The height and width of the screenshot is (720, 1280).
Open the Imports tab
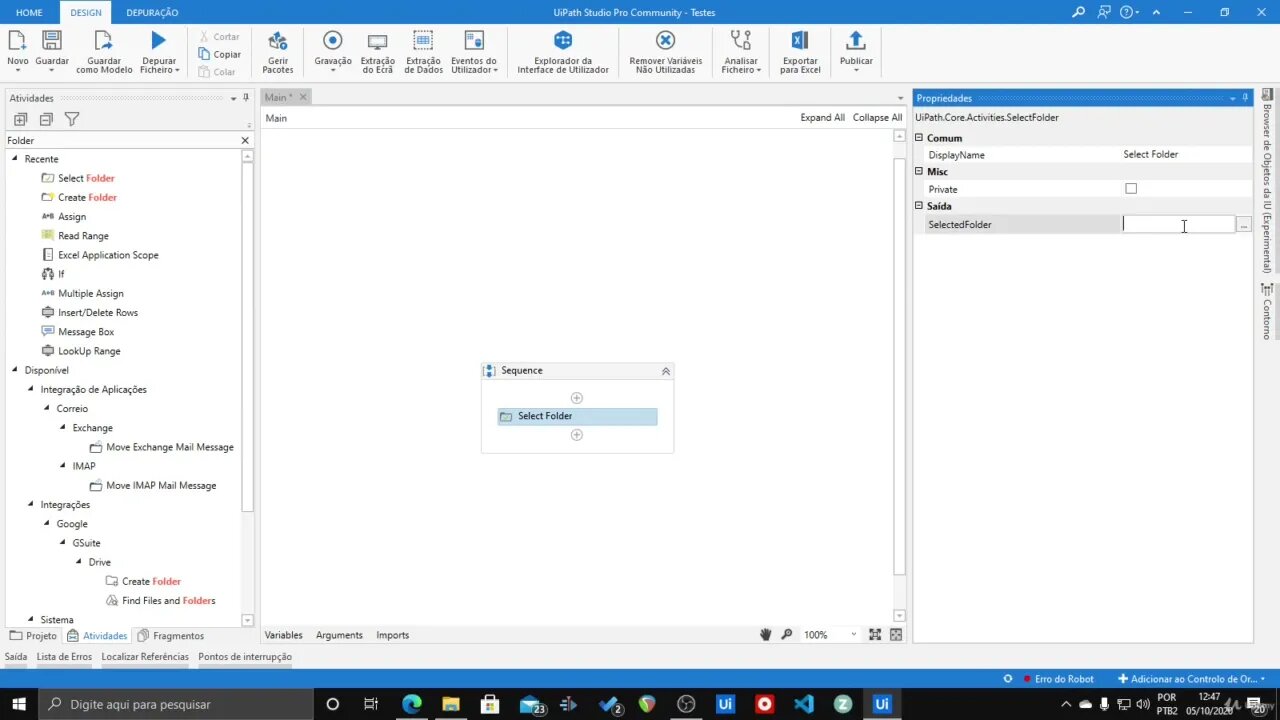(x=392, y=635)
